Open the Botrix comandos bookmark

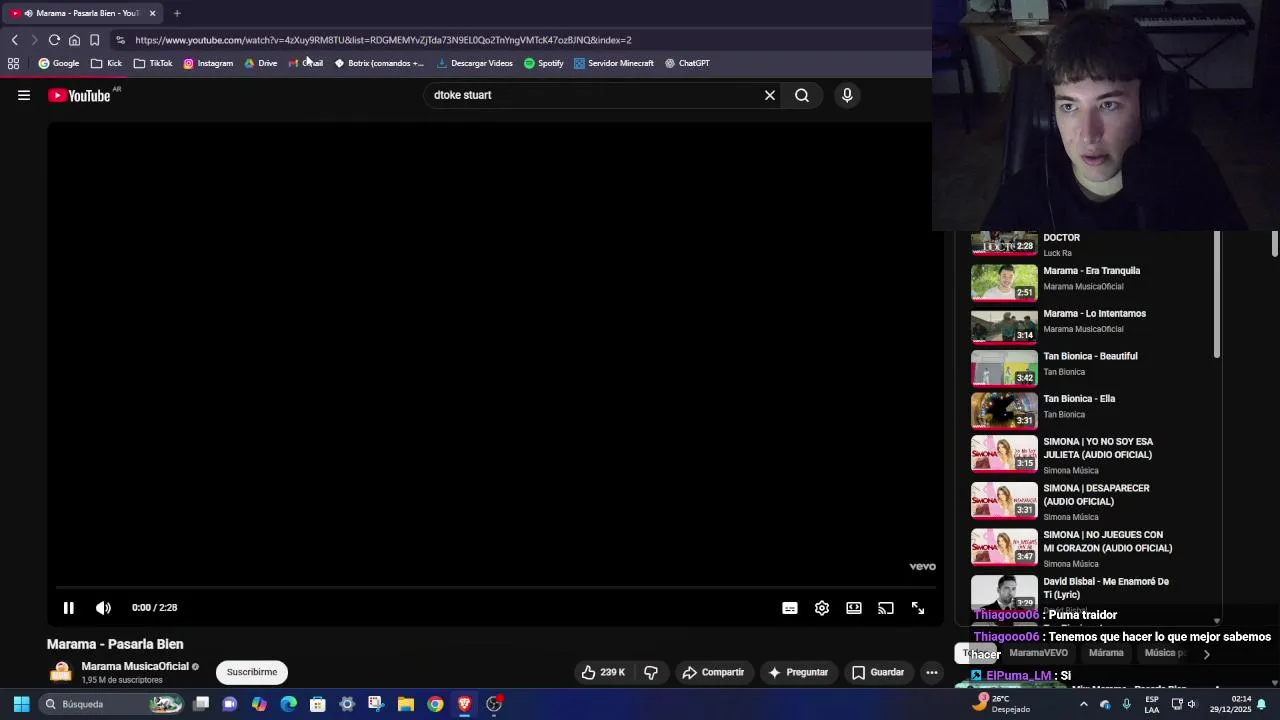click(x=379, y=63)
